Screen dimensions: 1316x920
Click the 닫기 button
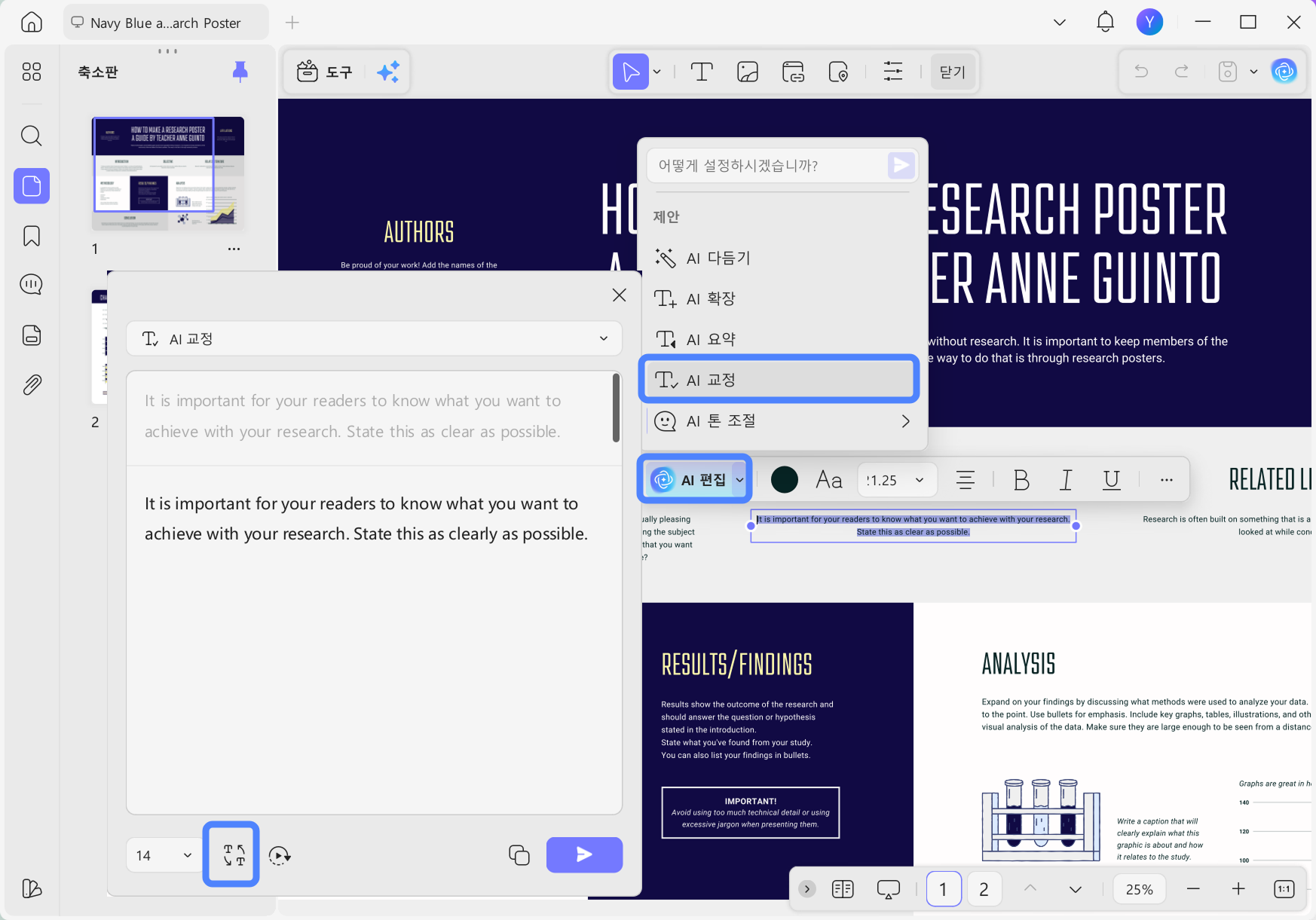(x=953, y=72)
